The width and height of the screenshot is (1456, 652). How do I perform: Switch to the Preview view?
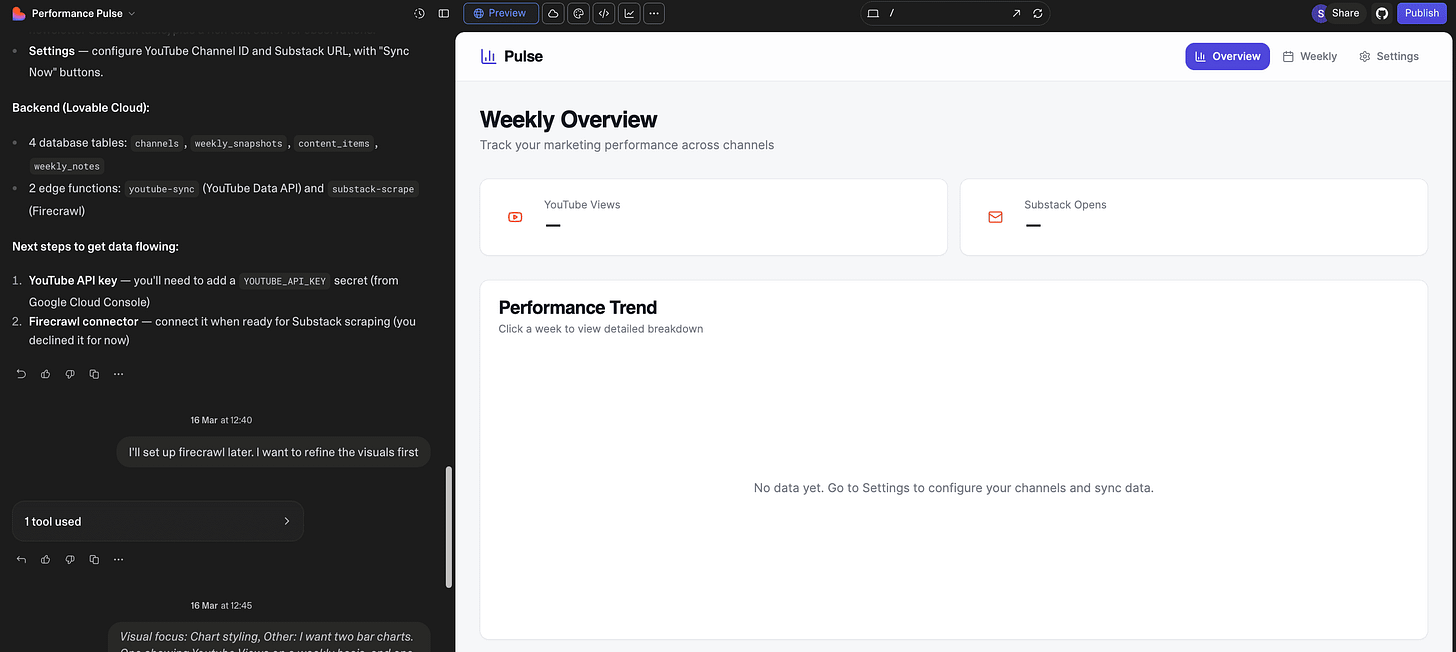tap(501, 13)
